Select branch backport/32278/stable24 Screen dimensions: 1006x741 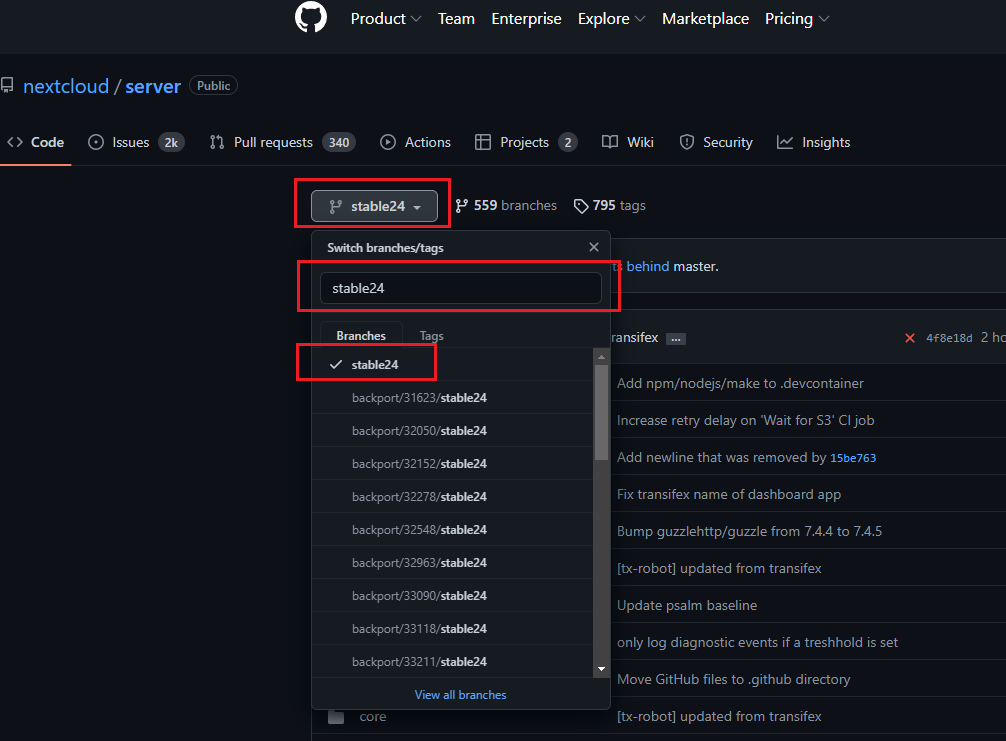(453, 497)
